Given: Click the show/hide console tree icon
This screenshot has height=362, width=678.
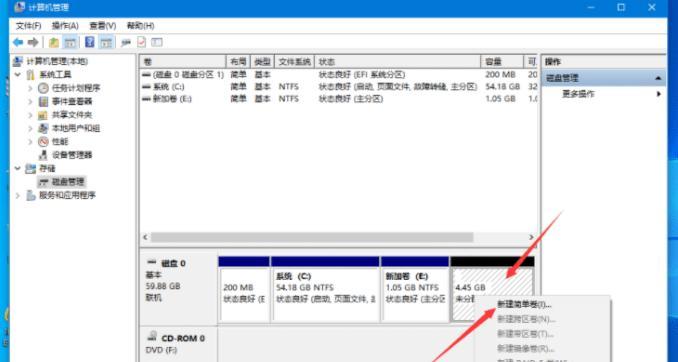Looking at the screenshot, I should (70, 42).
